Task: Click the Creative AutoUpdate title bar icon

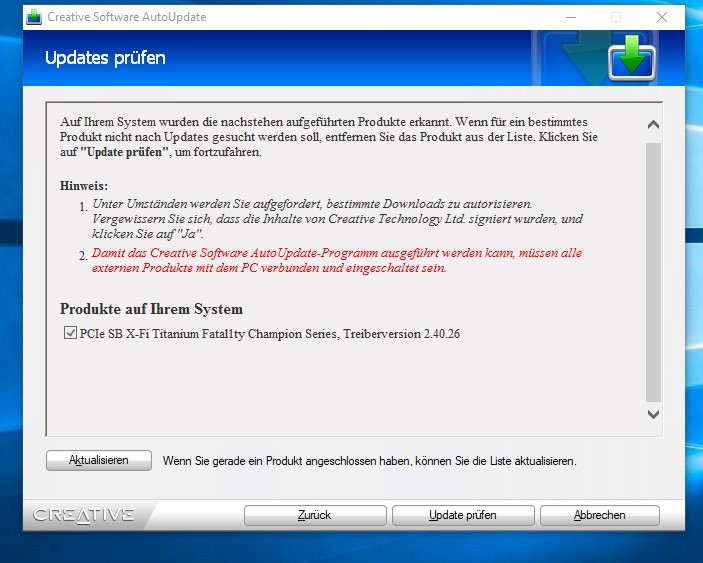Action: tap(34, 17)
